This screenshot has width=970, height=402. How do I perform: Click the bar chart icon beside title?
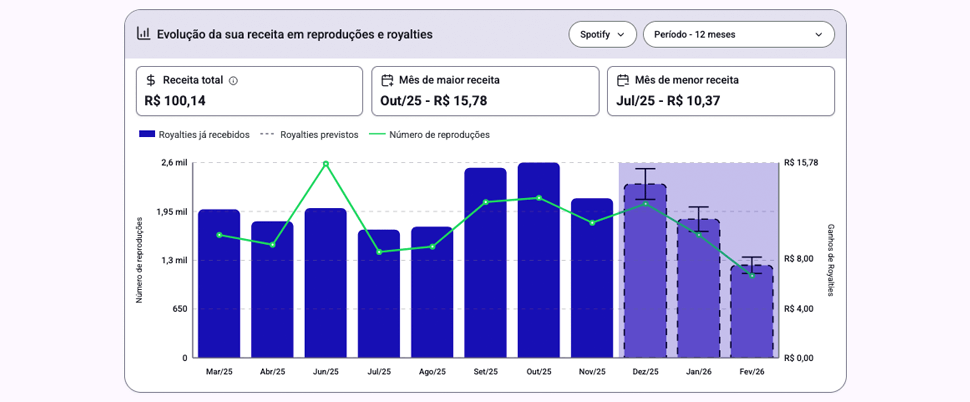[144, 34]
